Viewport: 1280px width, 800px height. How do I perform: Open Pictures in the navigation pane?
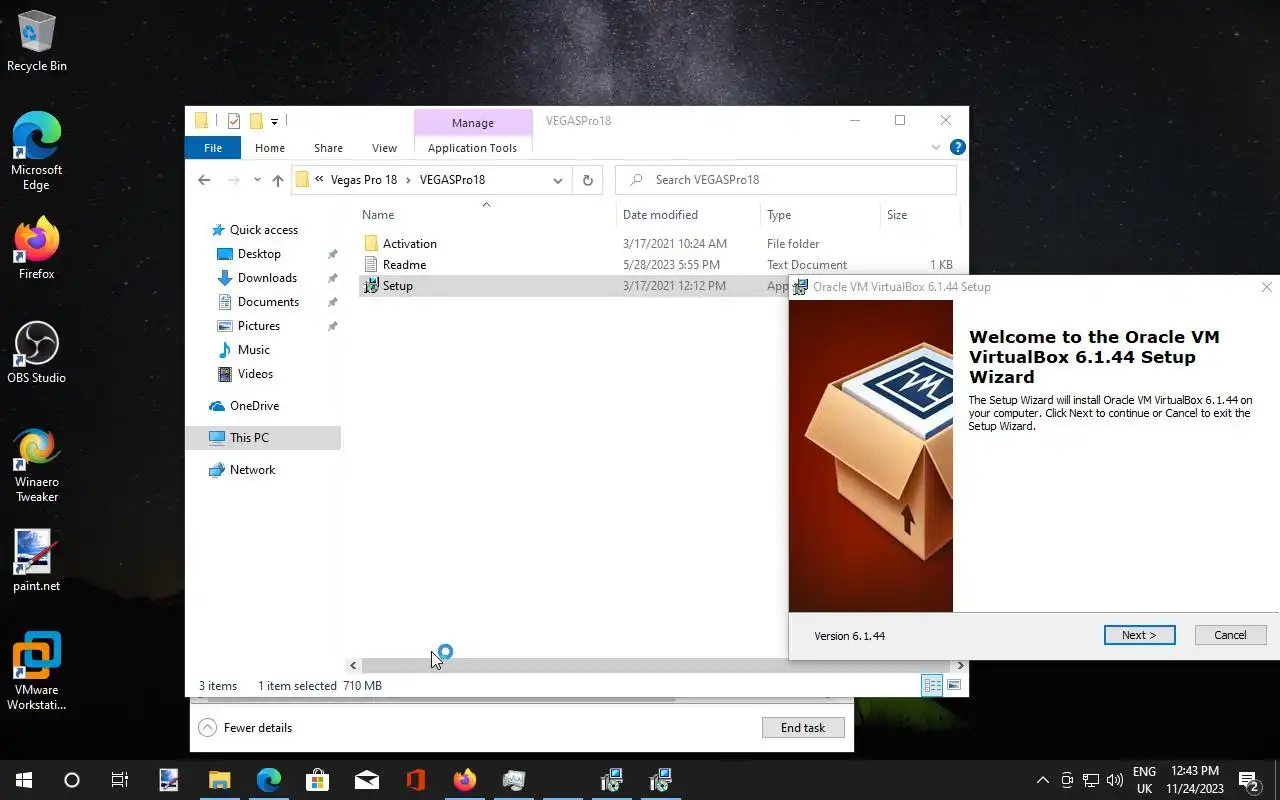point(258,326)
